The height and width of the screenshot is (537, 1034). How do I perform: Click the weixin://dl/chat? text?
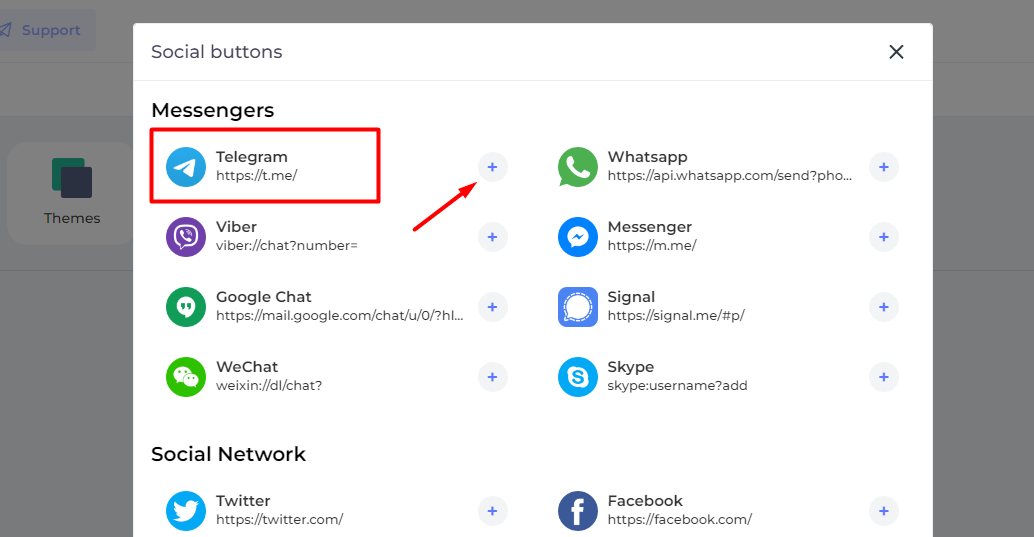pos(269,385)
